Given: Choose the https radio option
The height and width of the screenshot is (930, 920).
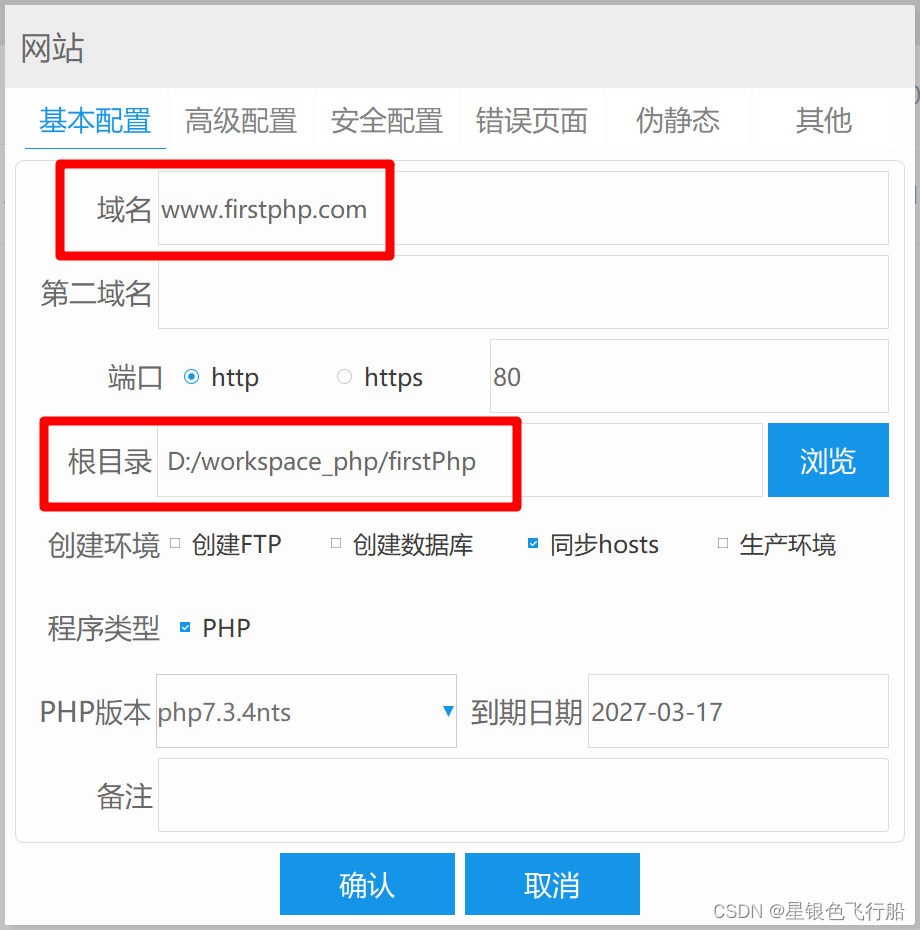Looking at the screenshot, I should tap(344, 377).
